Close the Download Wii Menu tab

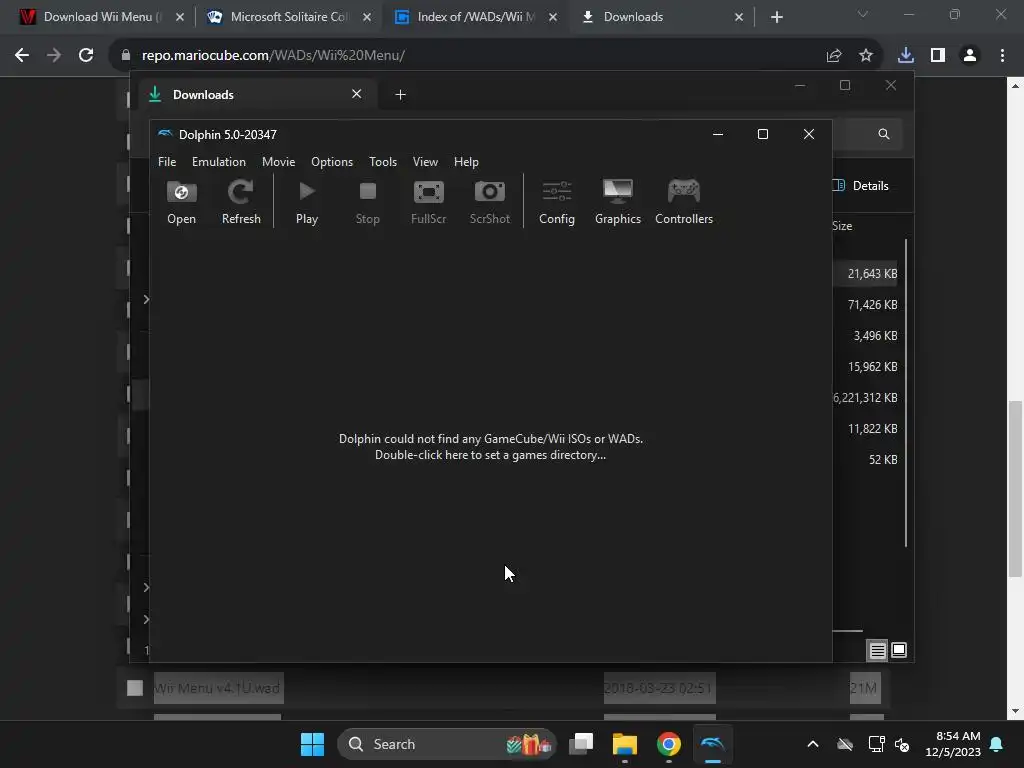coord(180,17)
